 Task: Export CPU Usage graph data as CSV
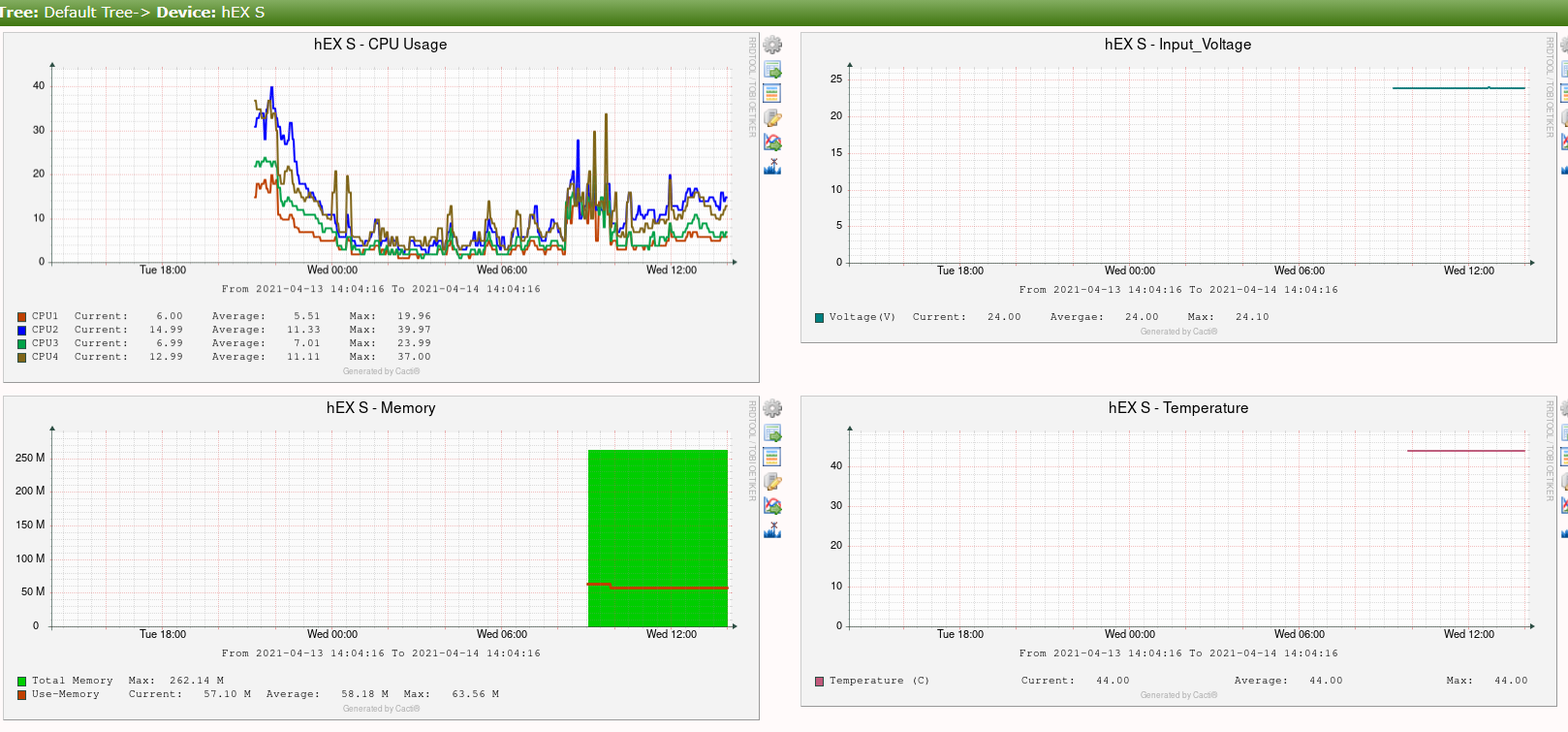[772, 70]
